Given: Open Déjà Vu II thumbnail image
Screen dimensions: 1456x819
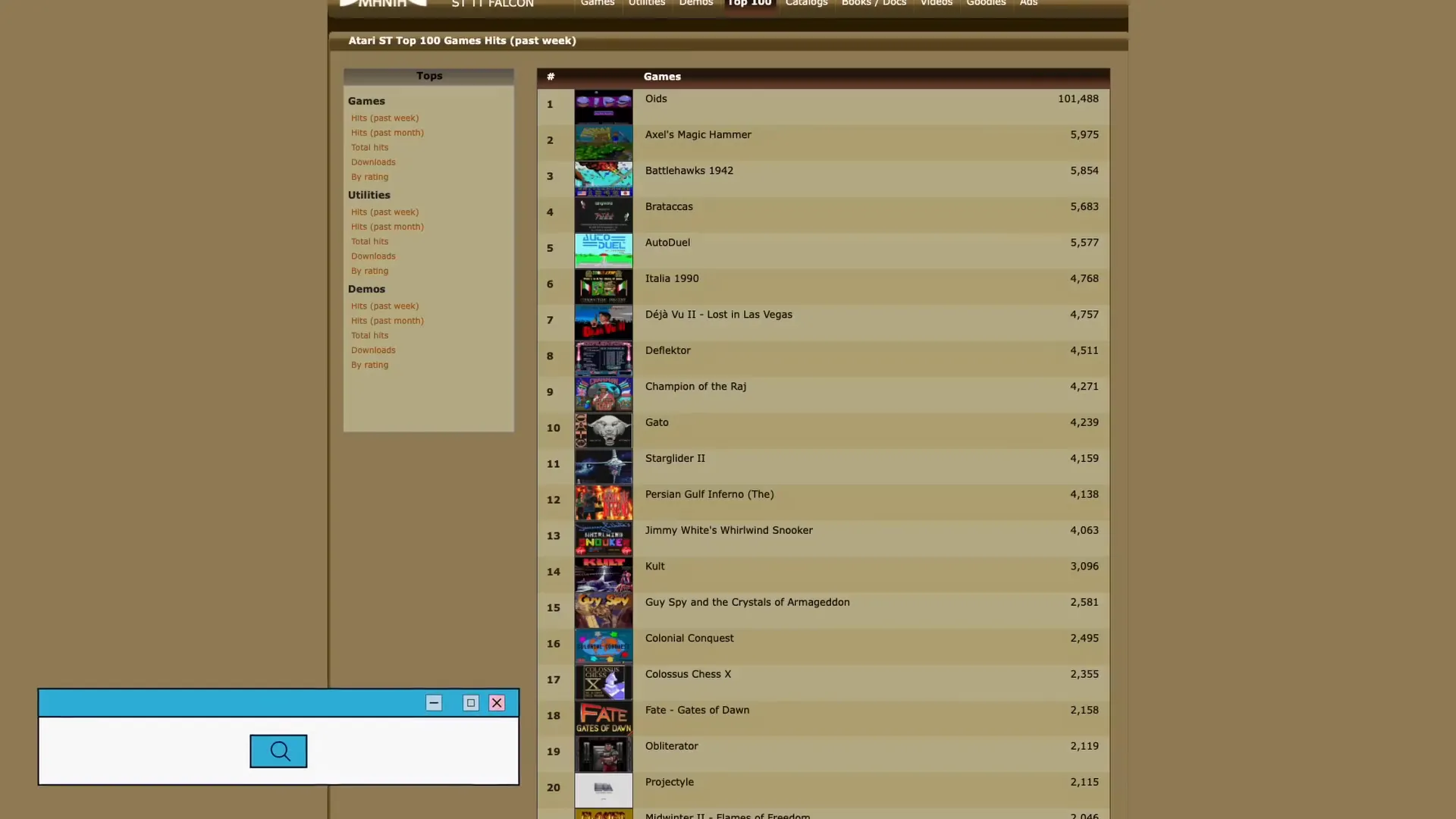Looking at the screenshot, I should click(x=604, y=322).
